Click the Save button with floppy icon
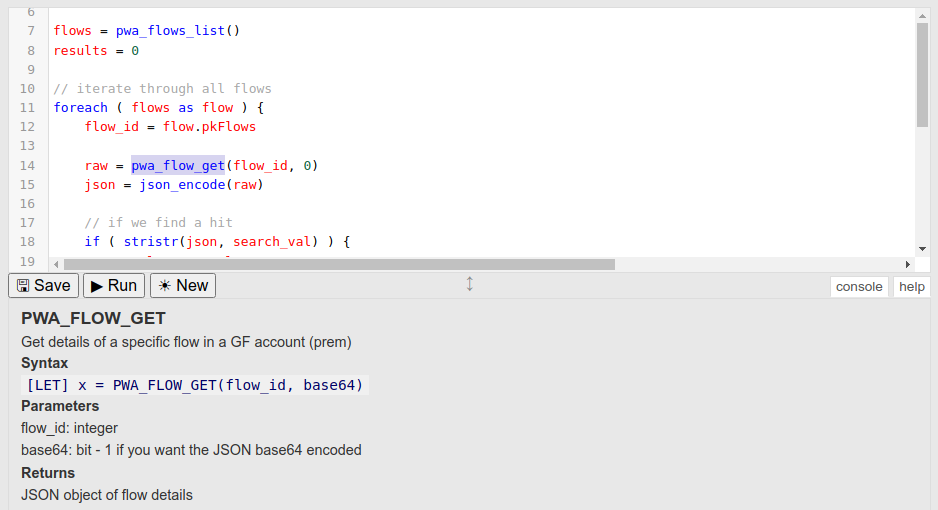This screenshot has height=510, width=938. tap(44, 286)
